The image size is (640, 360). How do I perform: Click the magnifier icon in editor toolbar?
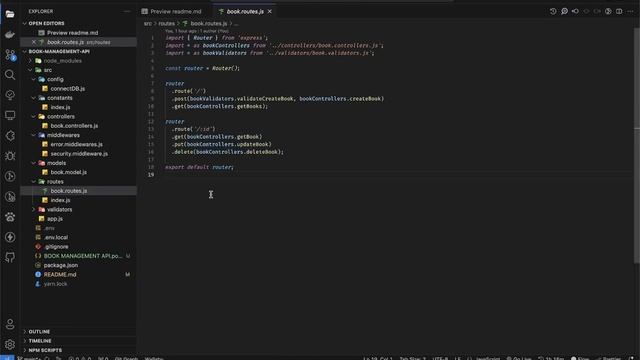point(564,11)
